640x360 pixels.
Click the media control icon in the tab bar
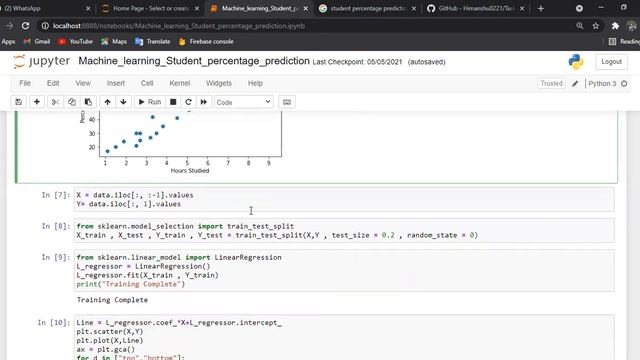pos(579,8)
